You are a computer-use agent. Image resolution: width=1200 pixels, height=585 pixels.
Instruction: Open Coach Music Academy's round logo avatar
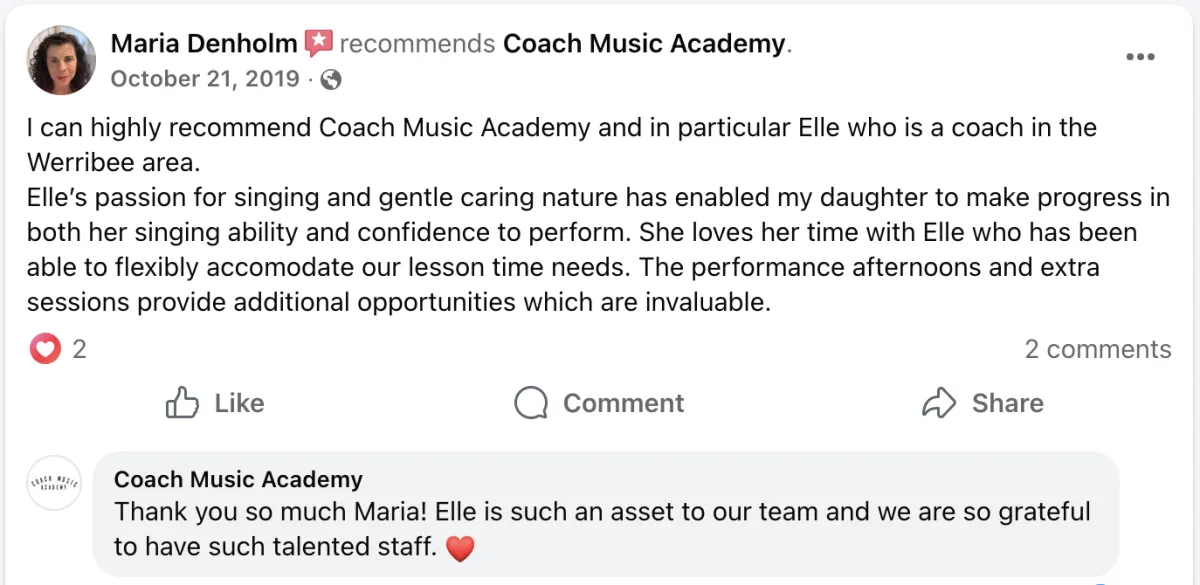[x=54, y=483]
